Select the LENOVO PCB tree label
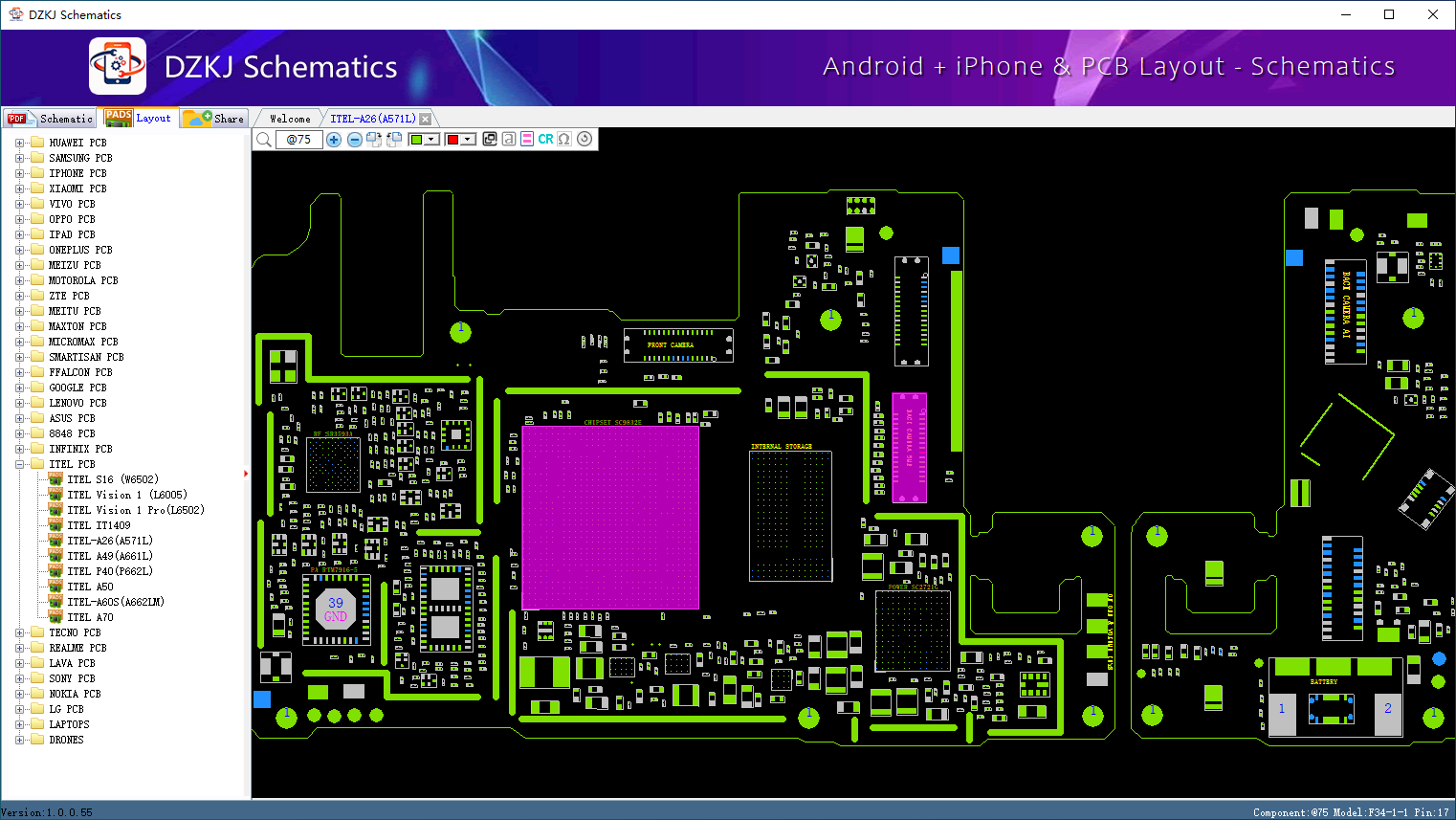Image resolution: width=1456 pixels, height=820 pixels. click(77, 403)
